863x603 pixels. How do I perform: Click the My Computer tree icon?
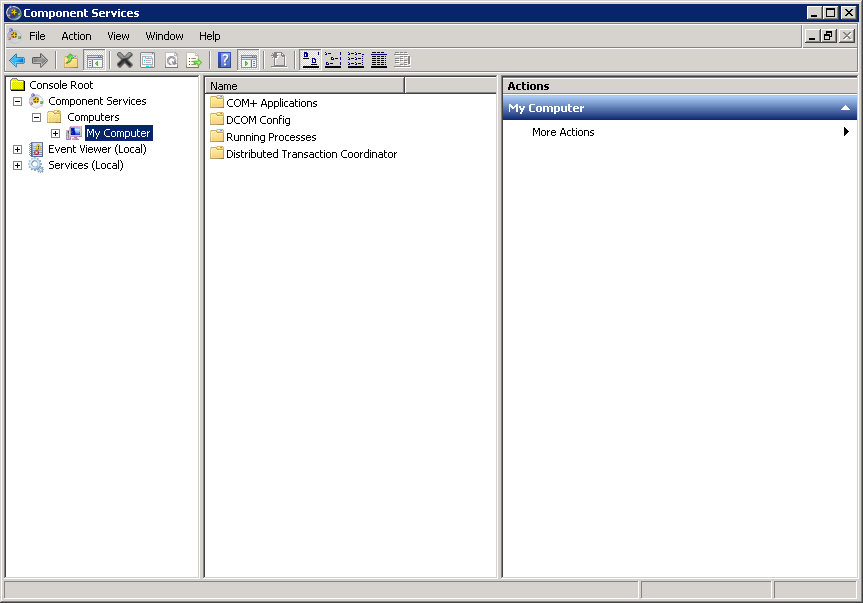74,133
